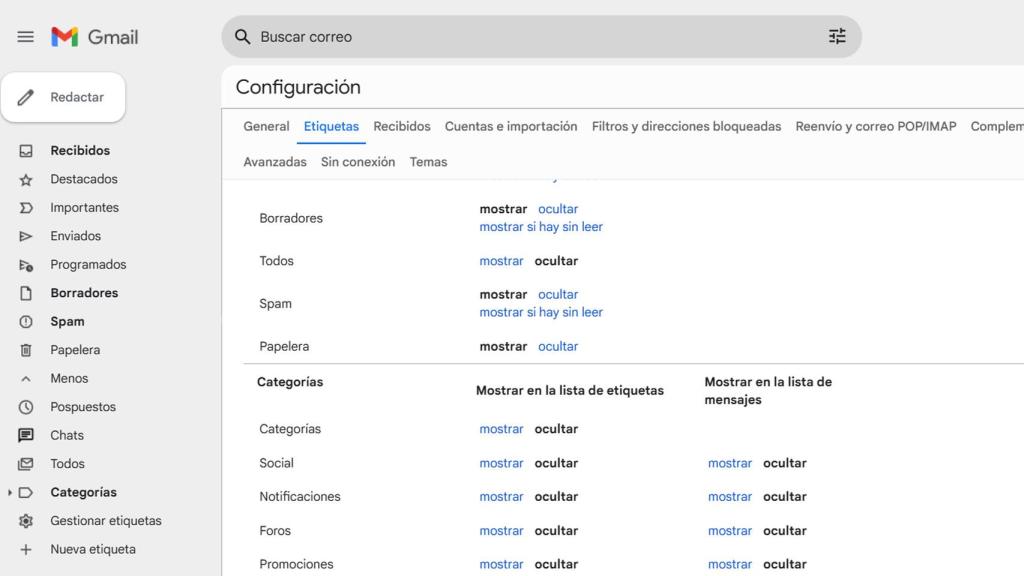
Task: Open the General settings tab
Action: (x=266, y=127)
